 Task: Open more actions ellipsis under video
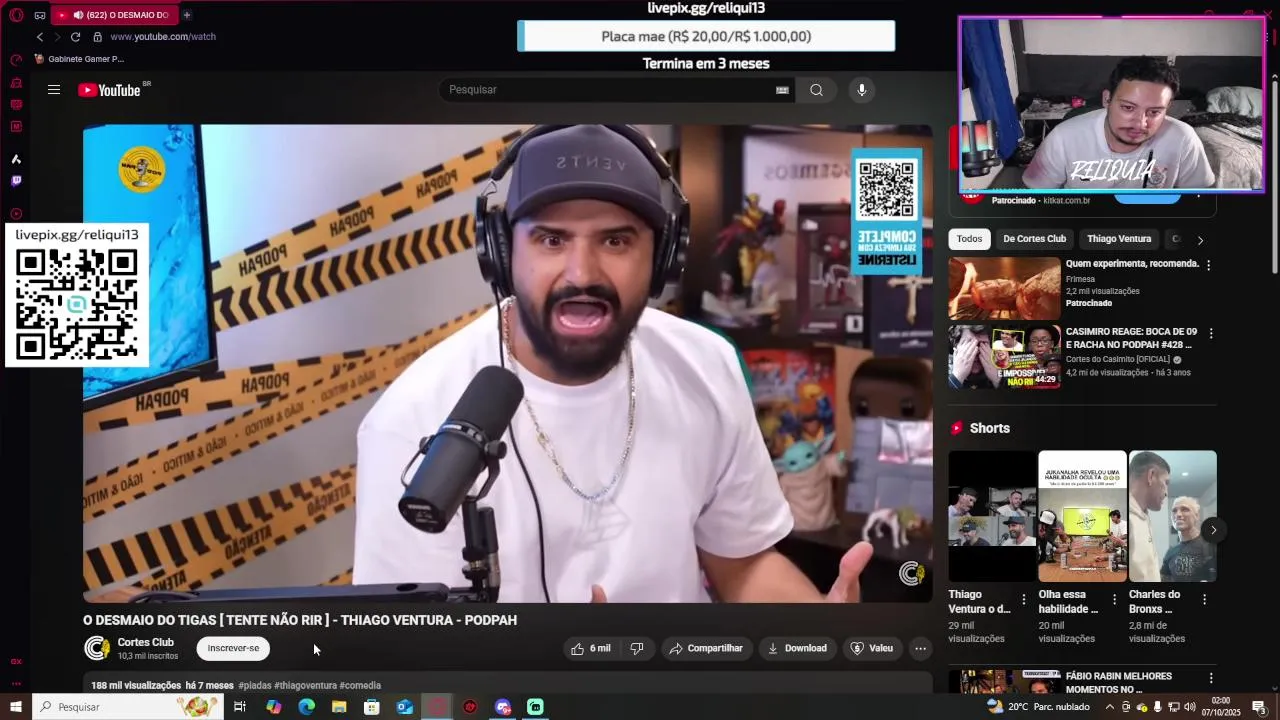920,648
